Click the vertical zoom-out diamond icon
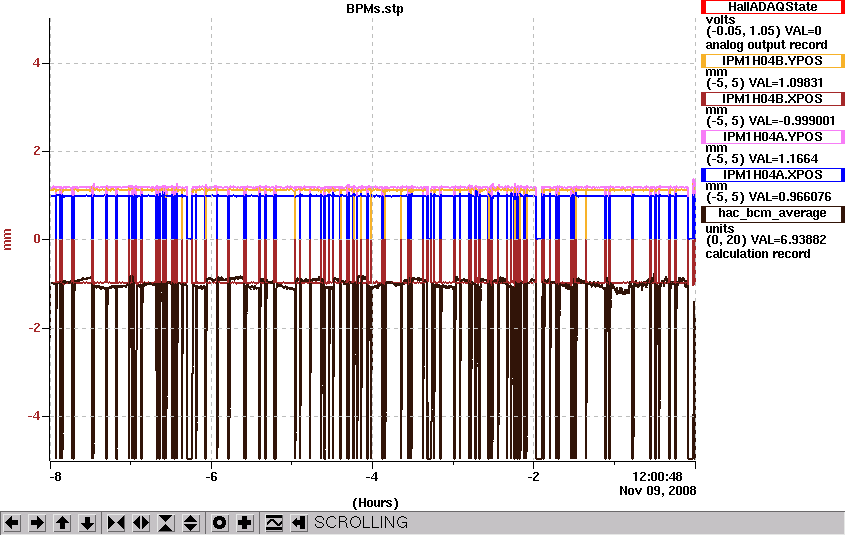Screen dimensions: 845x535 point(191,523)
